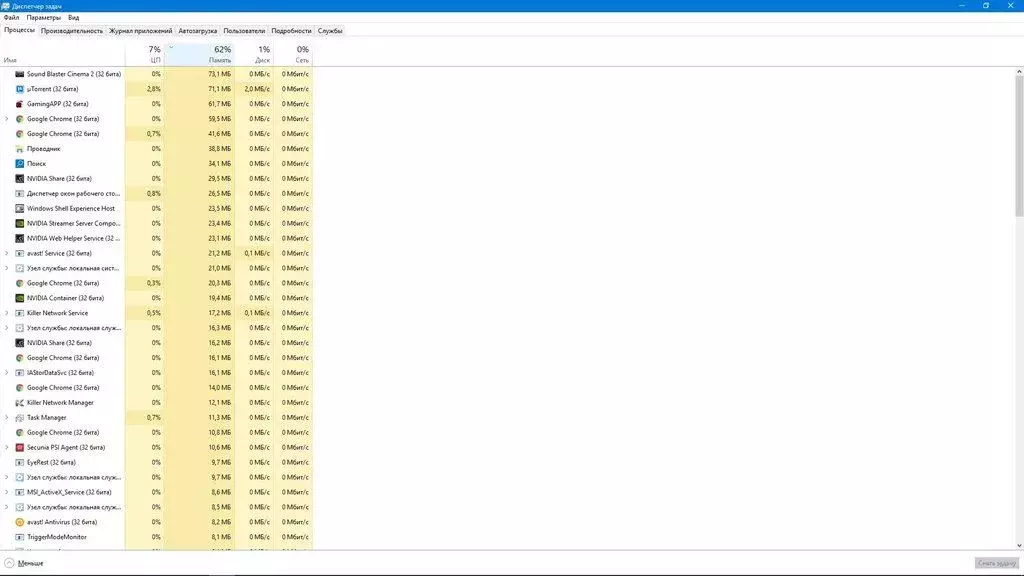1024x576 pixels.
Task: Sort by the ЦП column header
Action: pyautogui.click(x=144, y=54)
